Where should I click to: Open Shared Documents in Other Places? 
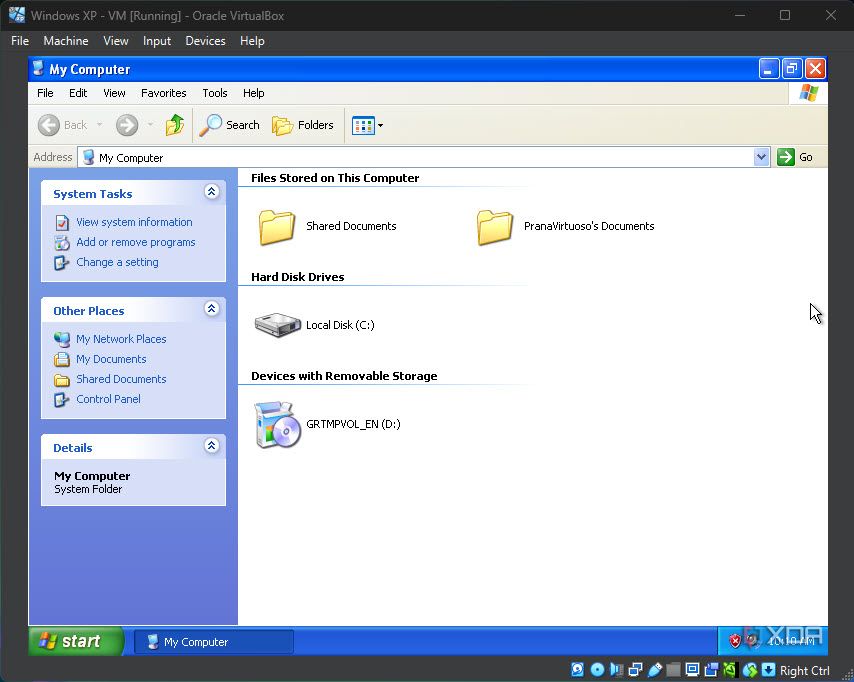[x=121, y=379]
